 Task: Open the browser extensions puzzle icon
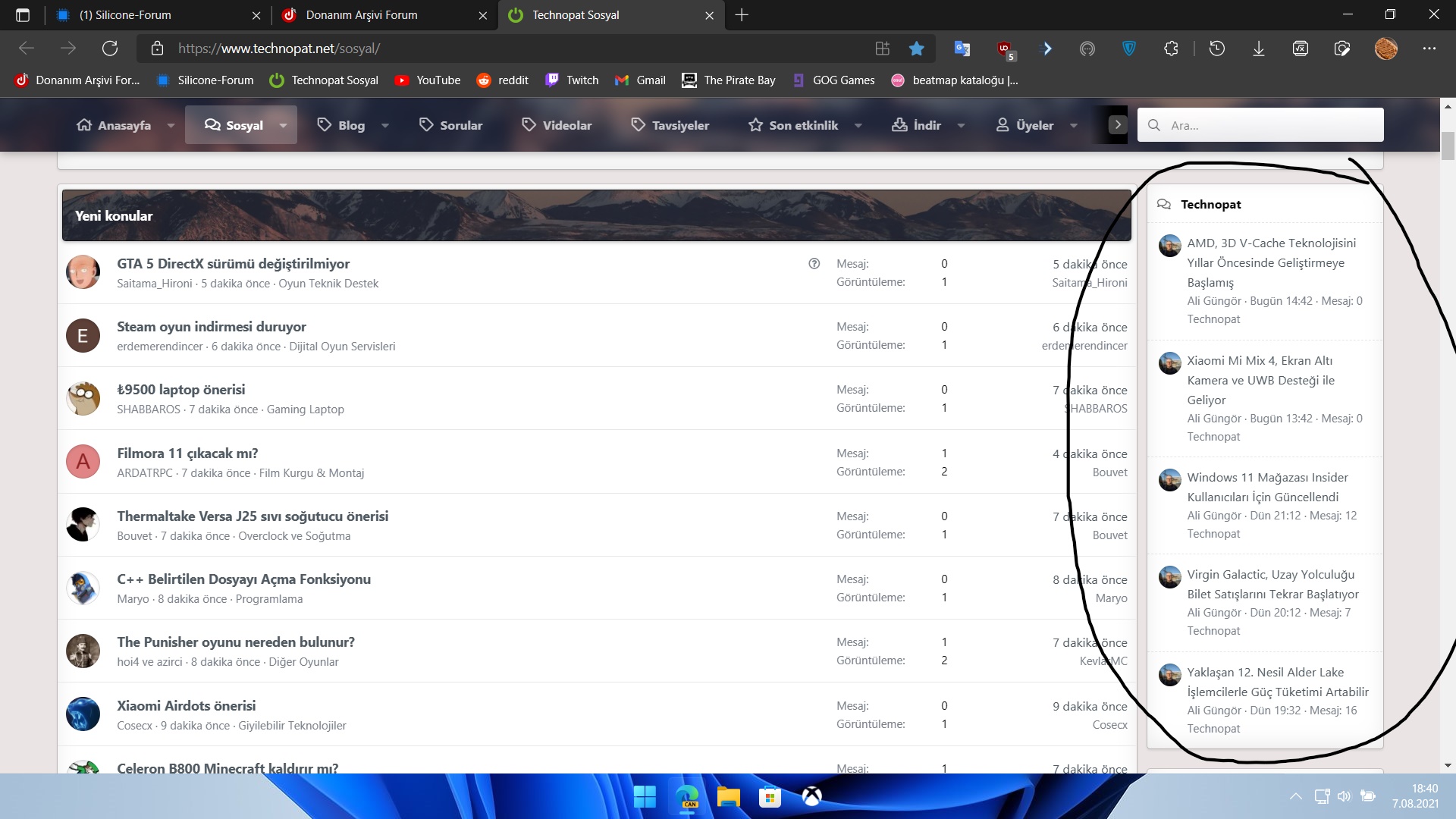tap(1171, 49)
